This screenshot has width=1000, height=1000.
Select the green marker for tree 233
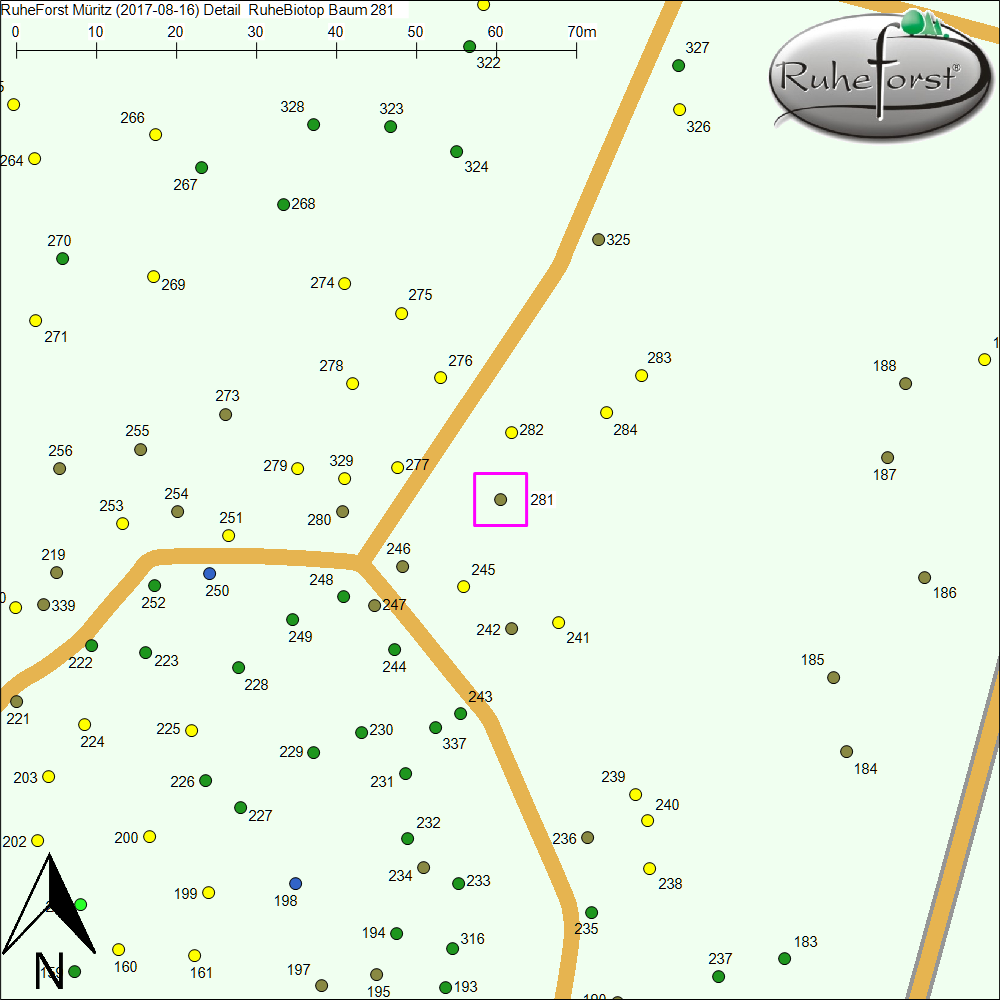click(x=458, y=883)
